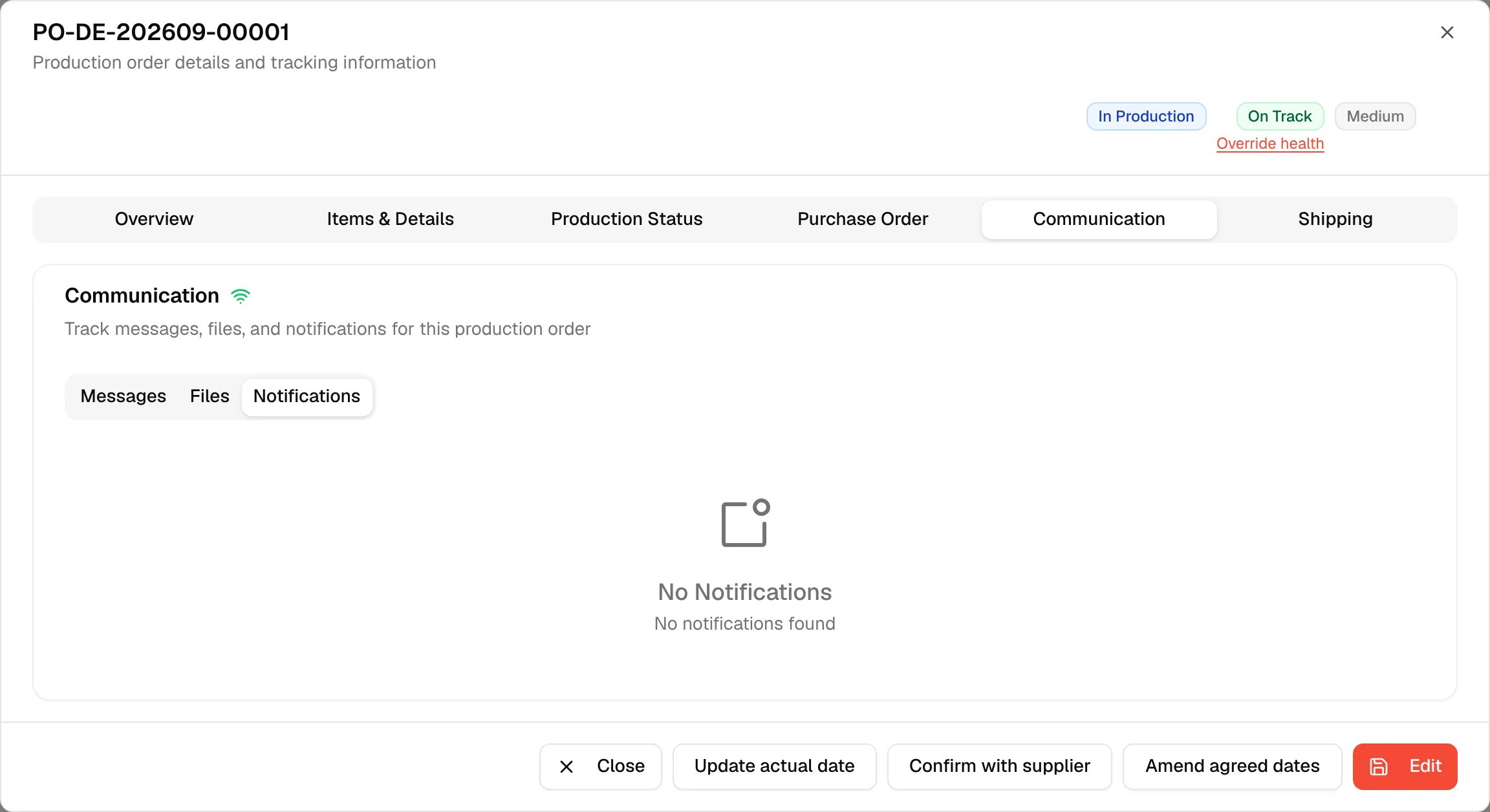This screenshot has height=812, width=1490.
Task: Switch to the Items & Details tab
Action: (x=390, y=219)
